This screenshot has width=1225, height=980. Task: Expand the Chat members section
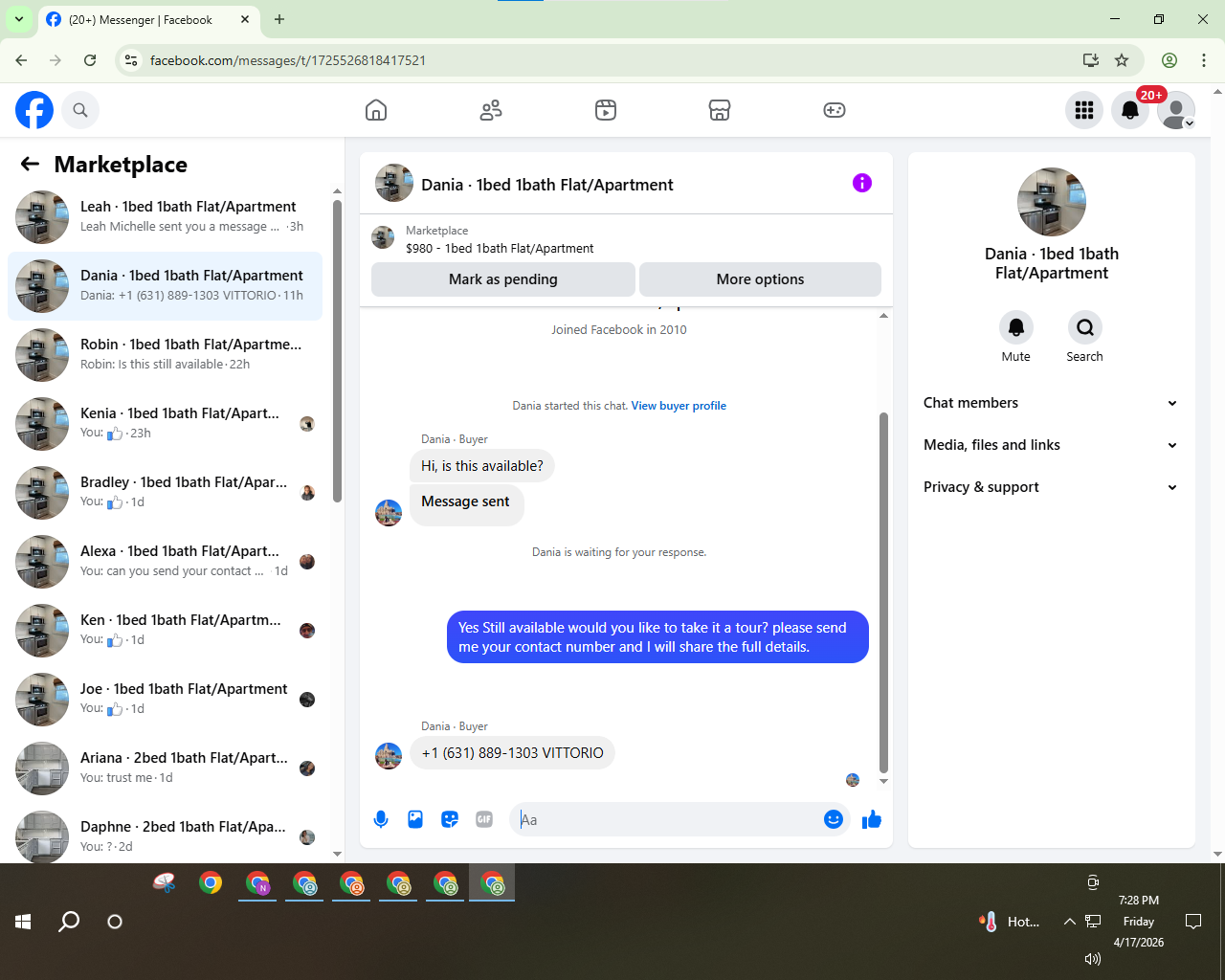1050,403
